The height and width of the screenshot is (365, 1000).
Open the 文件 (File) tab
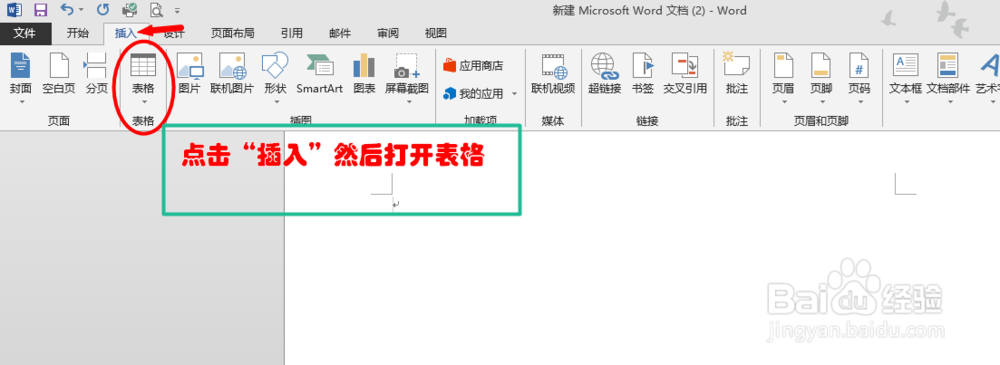24,33
